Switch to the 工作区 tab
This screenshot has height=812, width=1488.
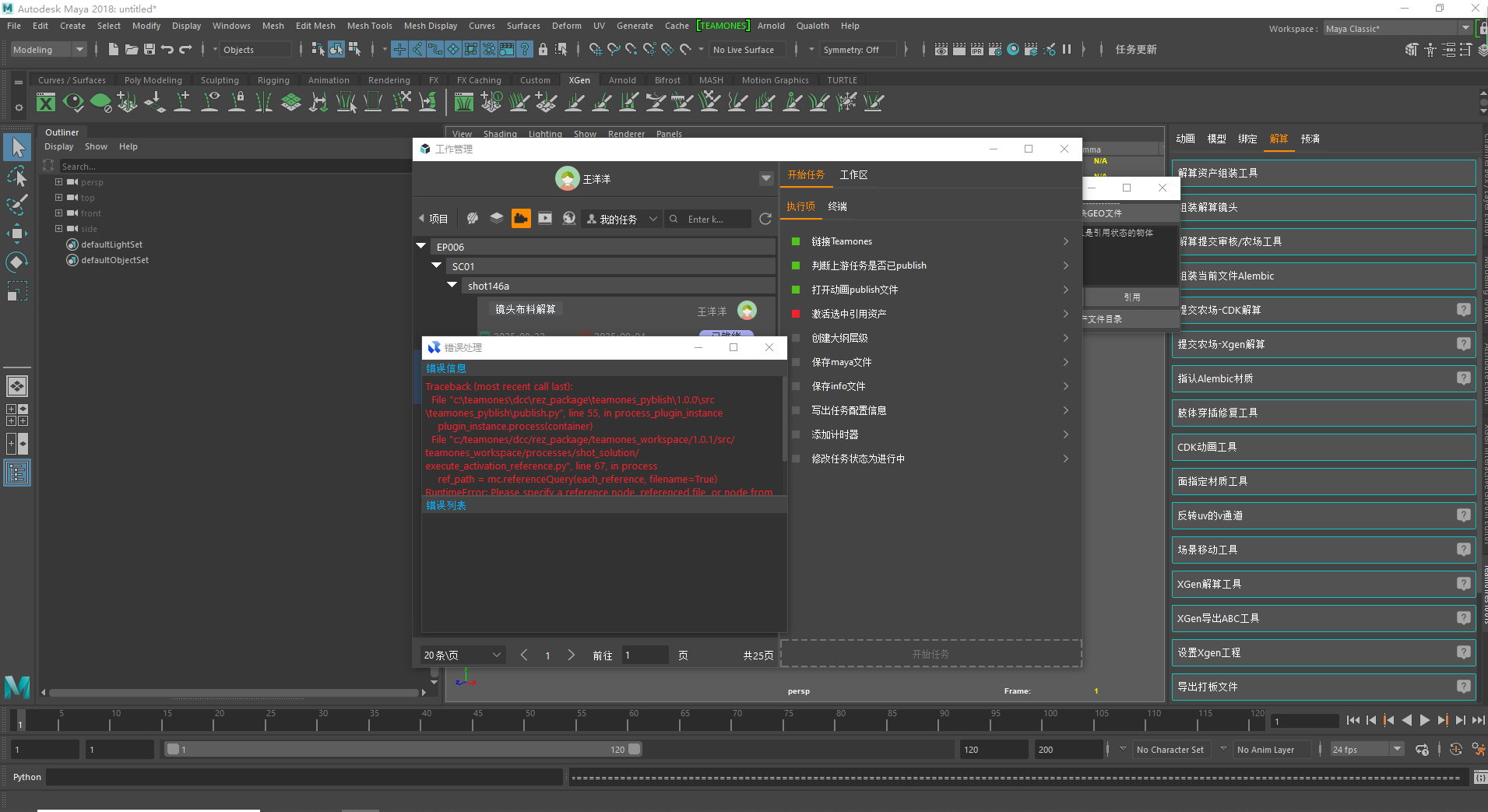click(x=853, y=175)
